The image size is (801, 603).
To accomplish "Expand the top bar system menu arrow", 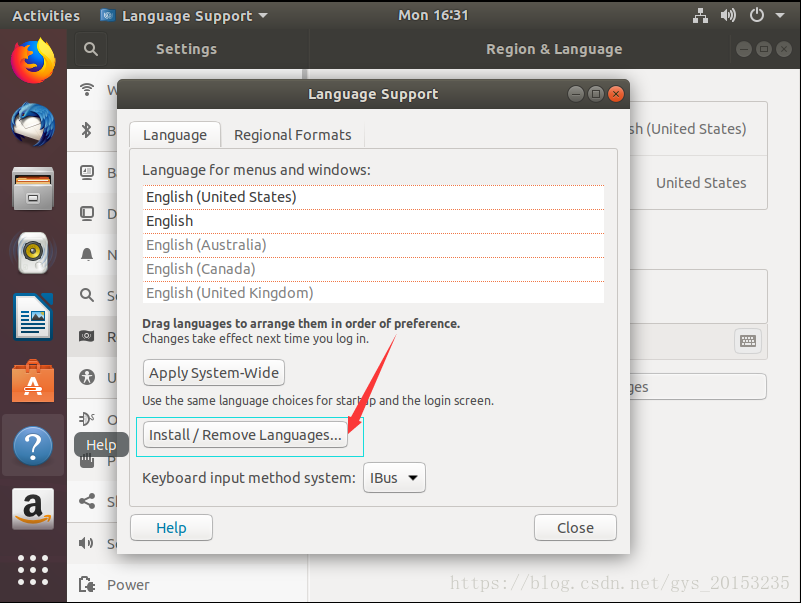I will [x=780, y=15].
